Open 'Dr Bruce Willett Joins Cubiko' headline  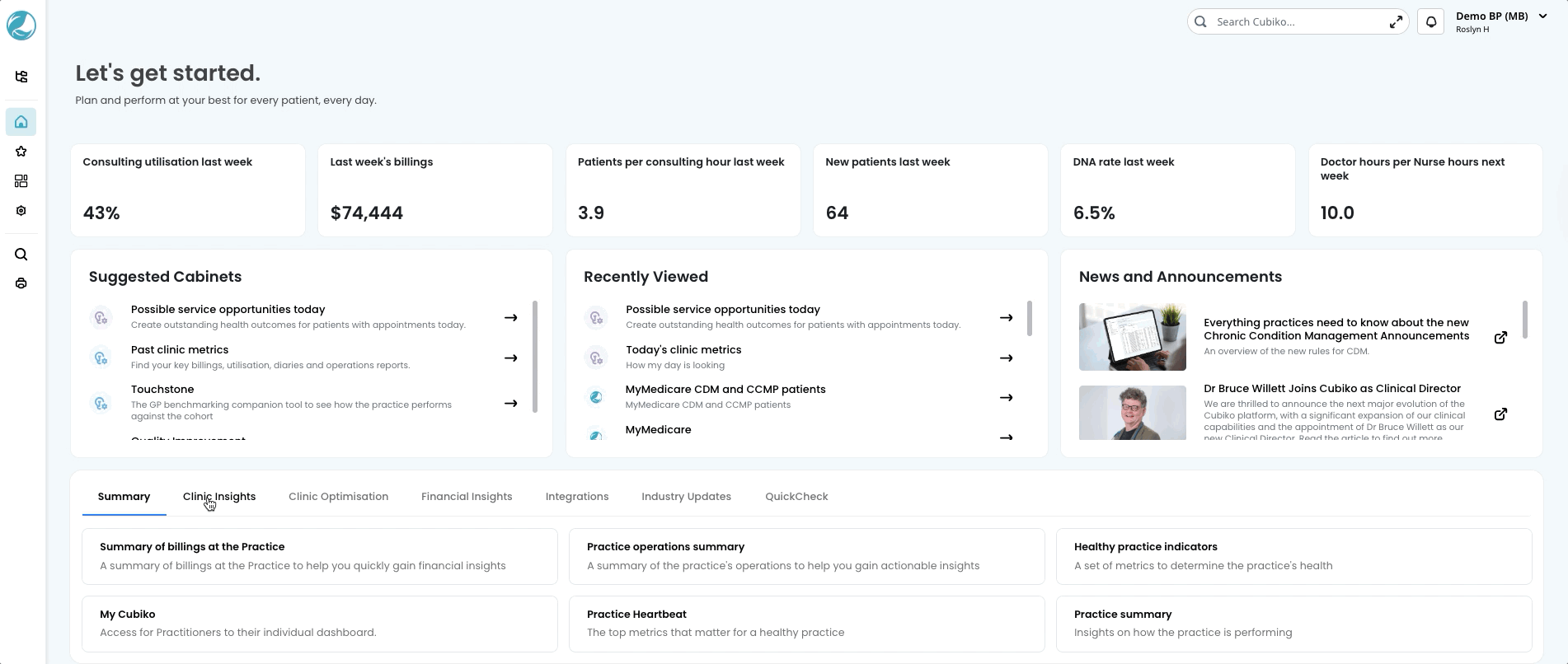pos(1332,389)
